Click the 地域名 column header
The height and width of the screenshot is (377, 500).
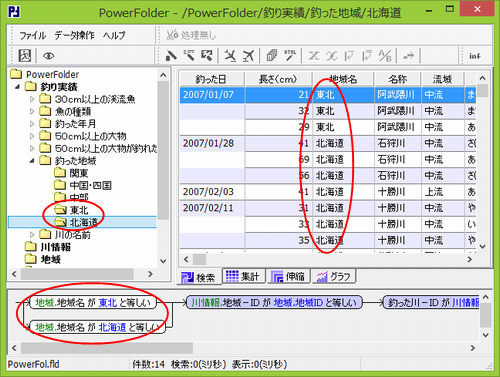[343, 79]
